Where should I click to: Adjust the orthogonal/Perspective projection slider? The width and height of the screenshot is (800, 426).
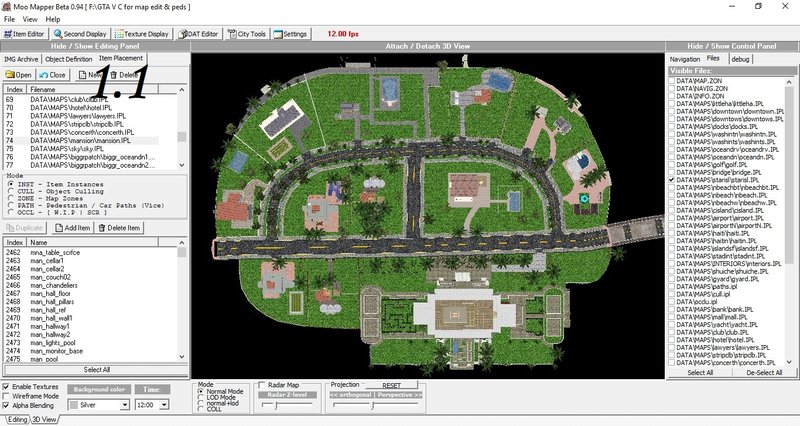pos(373,406)
